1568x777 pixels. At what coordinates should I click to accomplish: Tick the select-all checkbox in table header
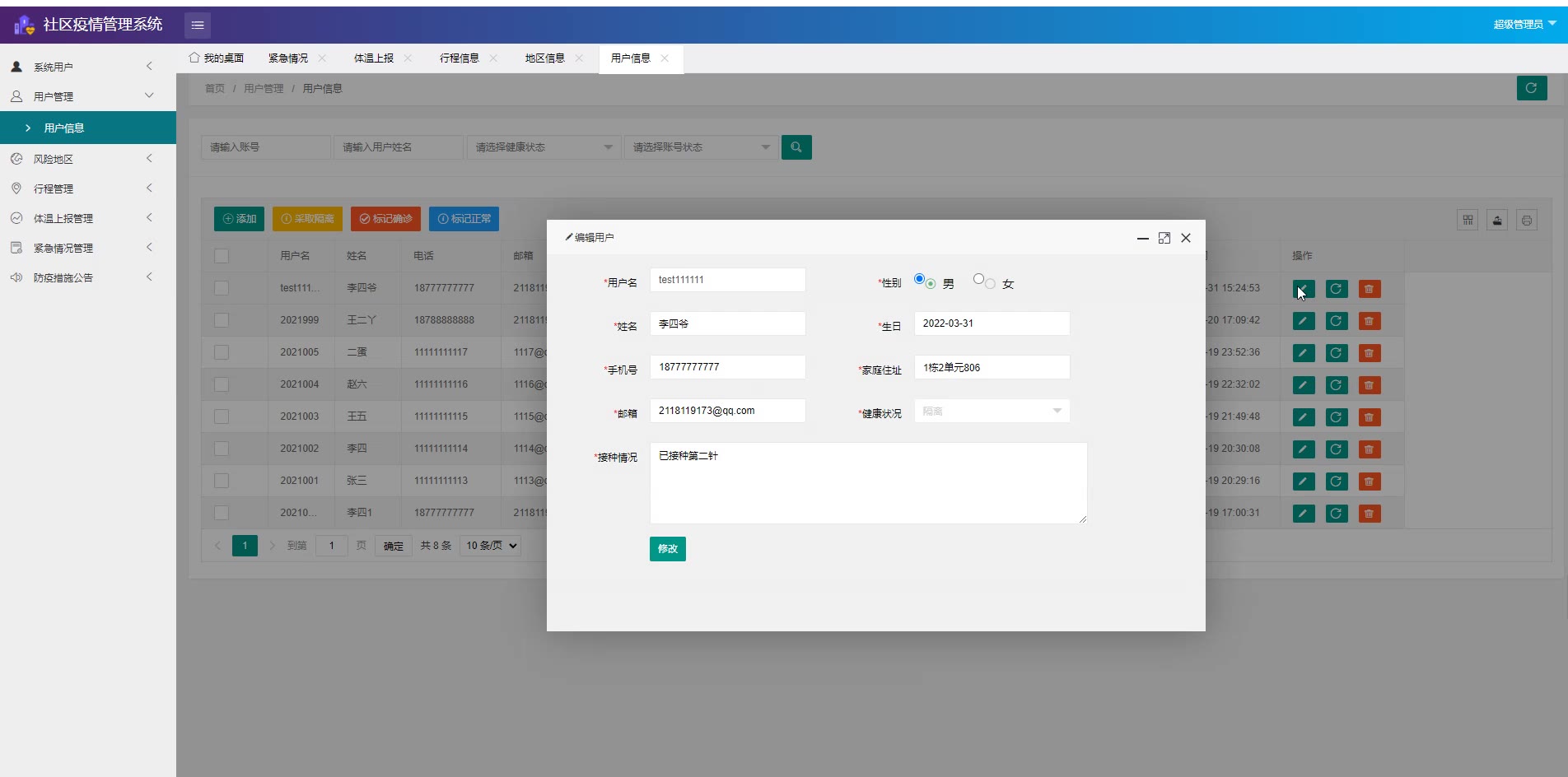click(222, 256)
